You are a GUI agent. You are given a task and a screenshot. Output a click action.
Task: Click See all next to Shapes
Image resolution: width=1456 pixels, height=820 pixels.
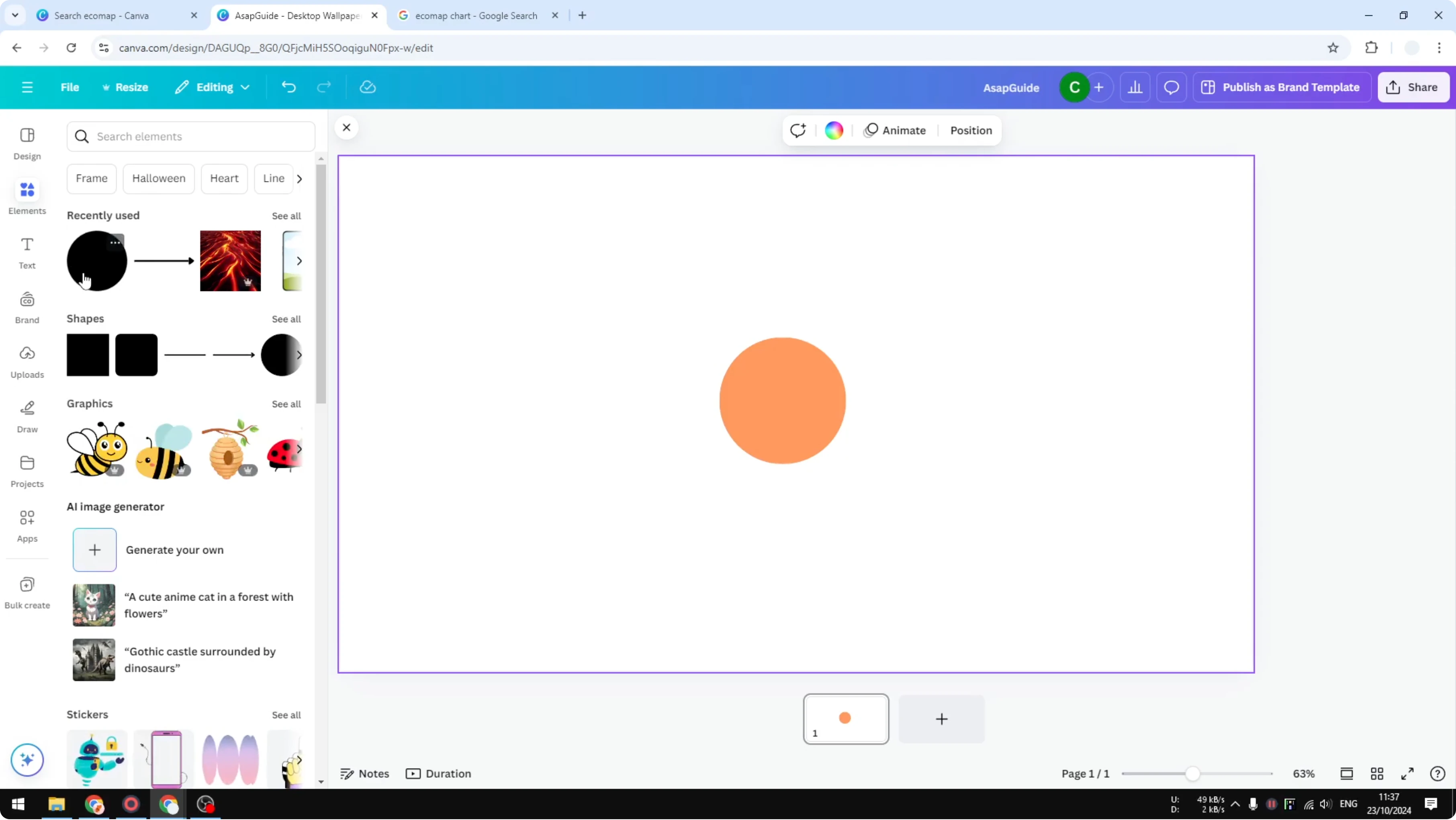point(286,318)
